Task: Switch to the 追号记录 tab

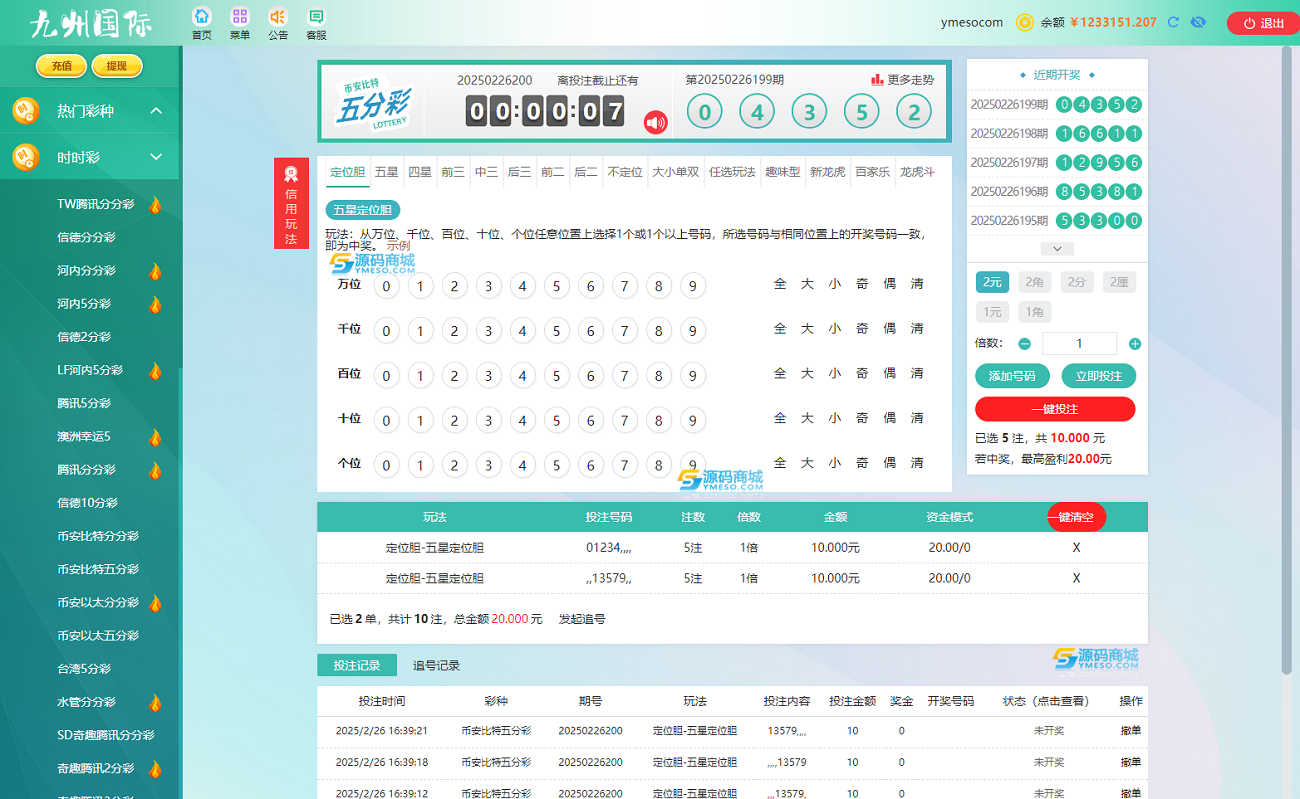Action: click(x=436, y=665)
